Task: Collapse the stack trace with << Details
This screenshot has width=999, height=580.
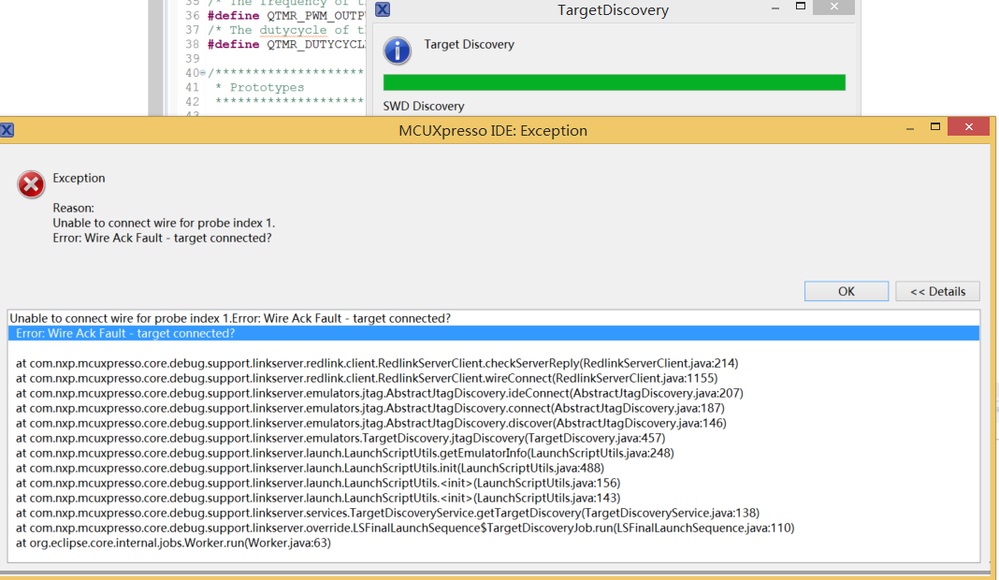Action: point(937,291)
